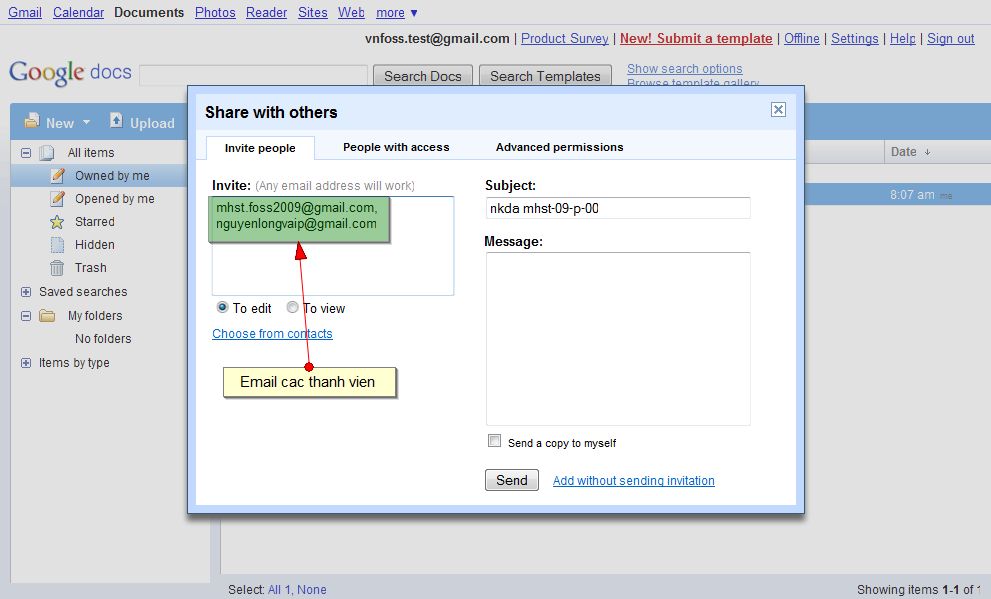Click the Search Templates button
Viewport: 991px width, 599px height.
point(545,76)
